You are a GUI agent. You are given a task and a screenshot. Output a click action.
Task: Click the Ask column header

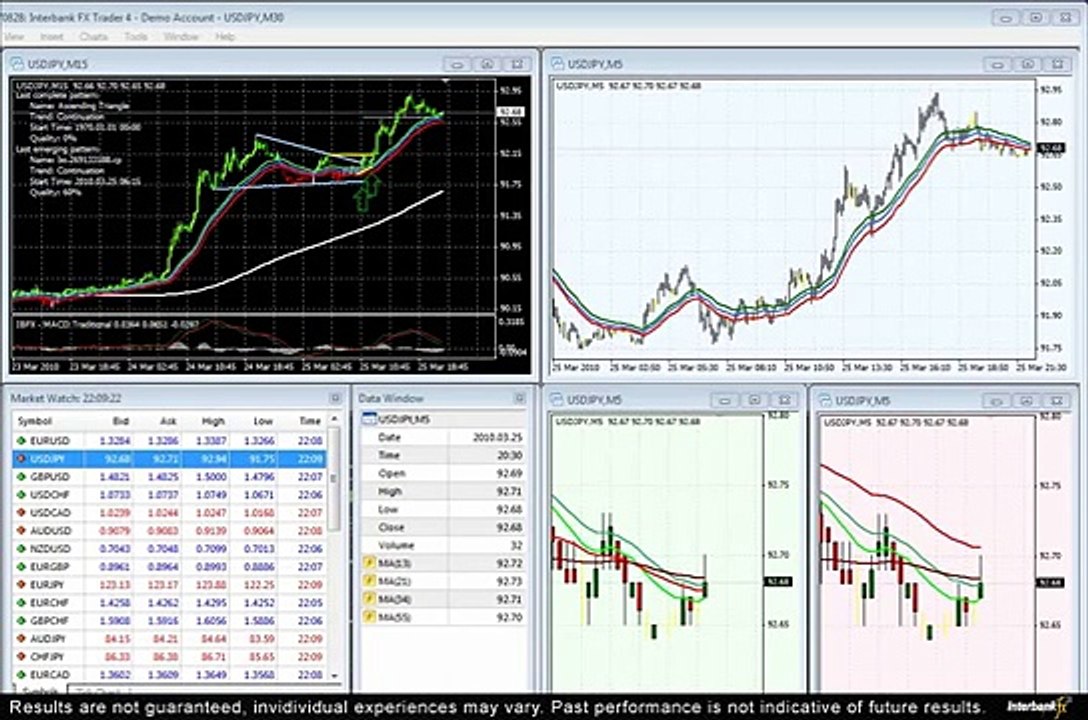coord(168,421)
